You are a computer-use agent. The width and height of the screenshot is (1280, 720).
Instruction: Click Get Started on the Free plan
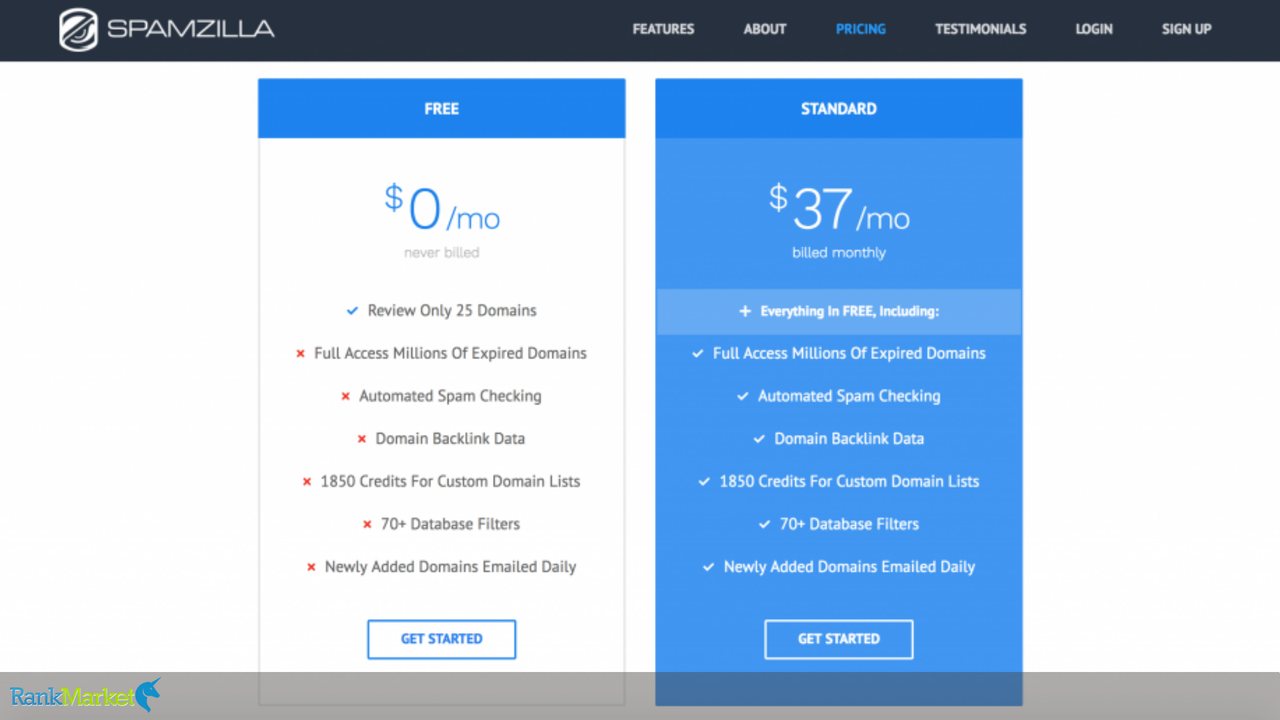pyautogui.click(x=442, y=639)
